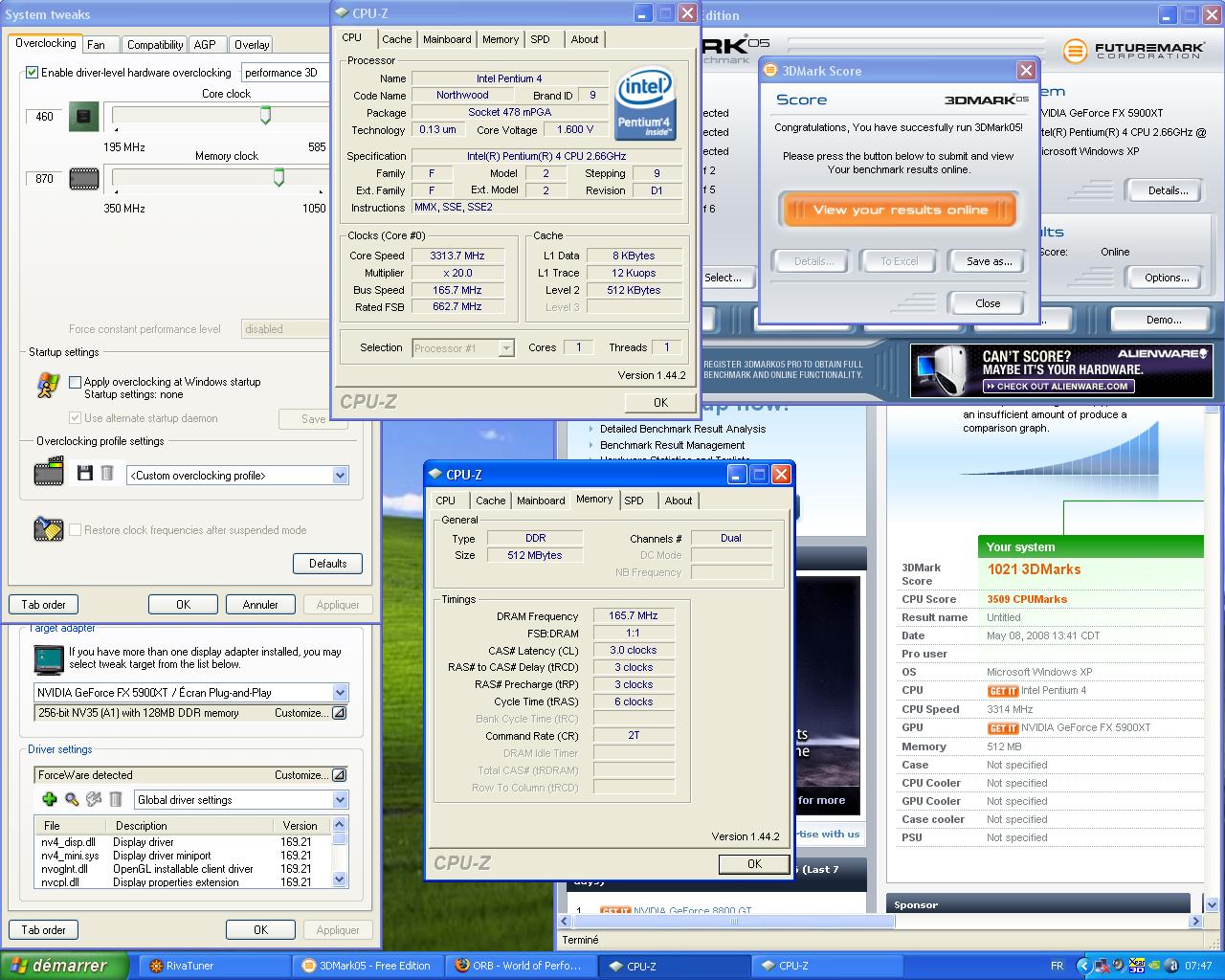Open the Global driver settings dropdown

(x=241, y=800)
